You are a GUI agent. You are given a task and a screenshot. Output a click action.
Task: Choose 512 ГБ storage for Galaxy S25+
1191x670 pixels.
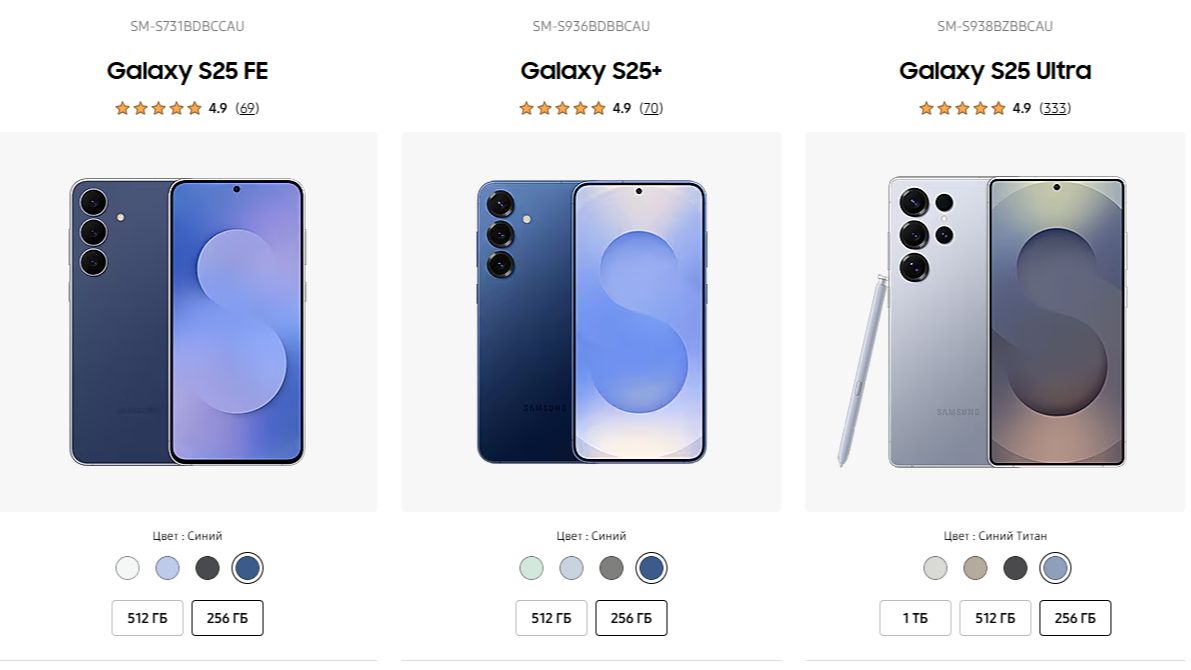pyautogui.click(x=551, y=618)
